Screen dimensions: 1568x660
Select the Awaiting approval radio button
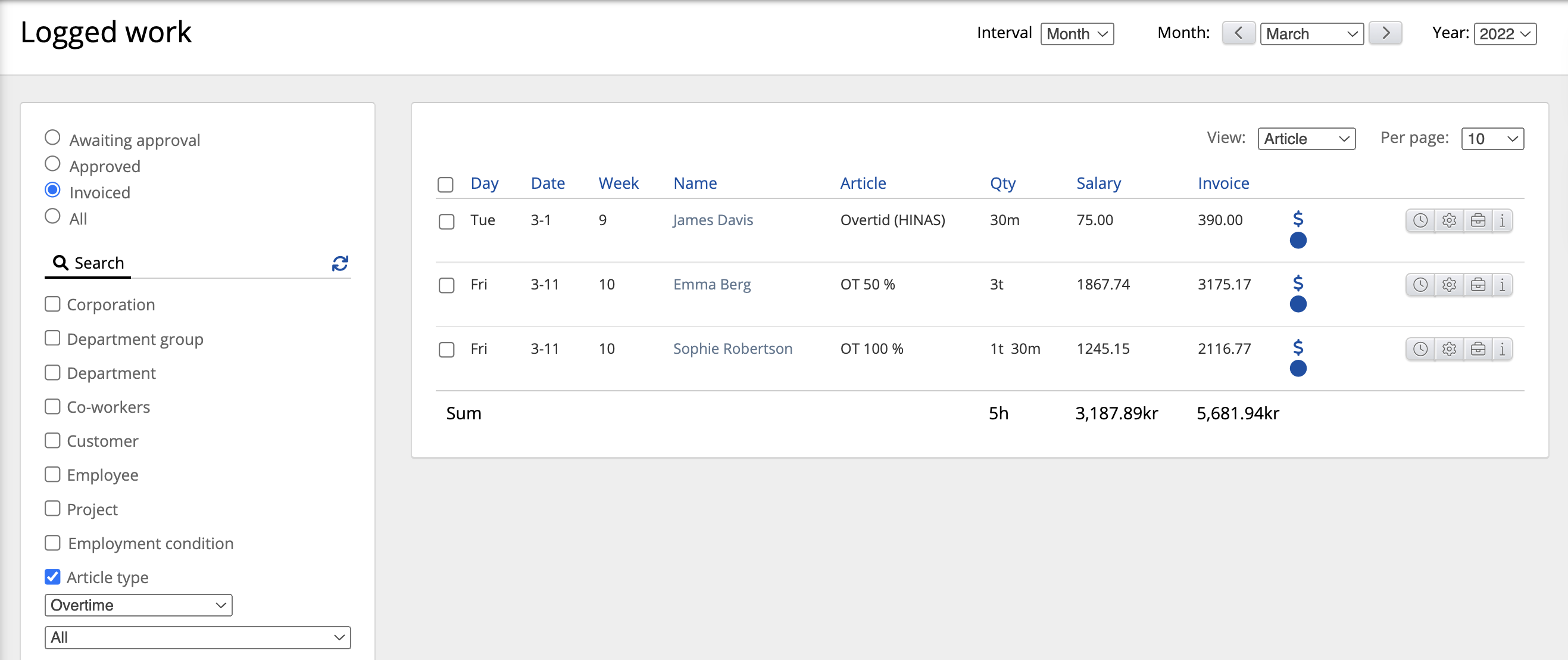(53, 138)
